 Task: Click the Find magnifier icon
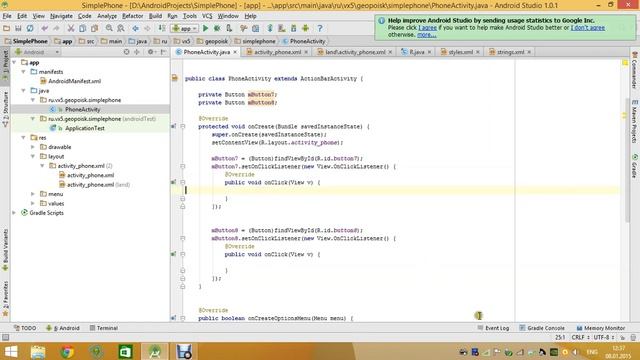(x=109, y=28)
